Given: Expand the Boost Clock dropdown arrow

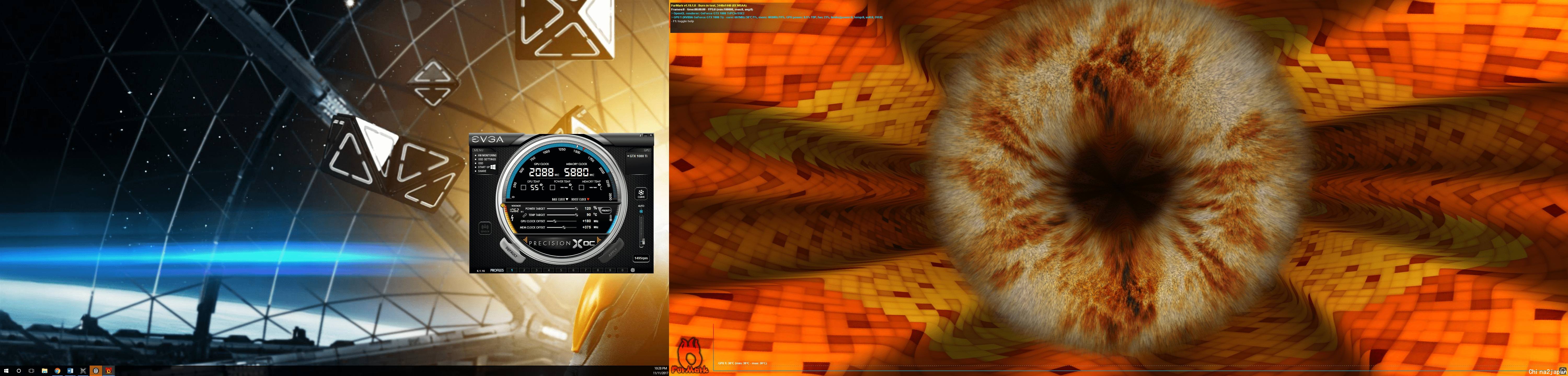Looking at the screenshot, I should (x=588, y=199).
